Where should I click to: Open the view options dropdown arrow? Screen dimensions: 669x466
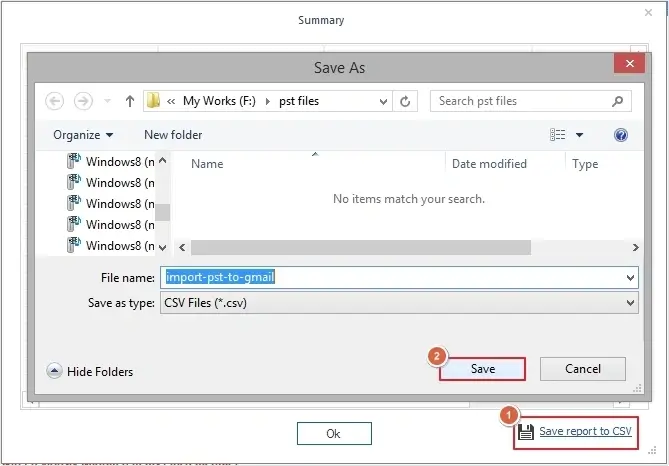579,135
